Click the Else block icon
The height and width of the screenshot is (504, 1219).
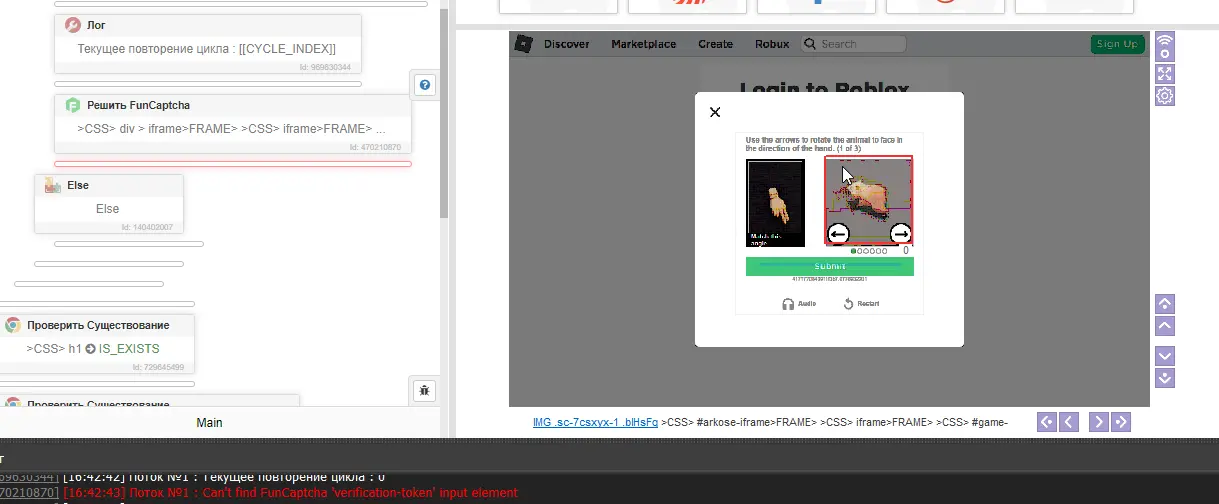tap(53, 185)
